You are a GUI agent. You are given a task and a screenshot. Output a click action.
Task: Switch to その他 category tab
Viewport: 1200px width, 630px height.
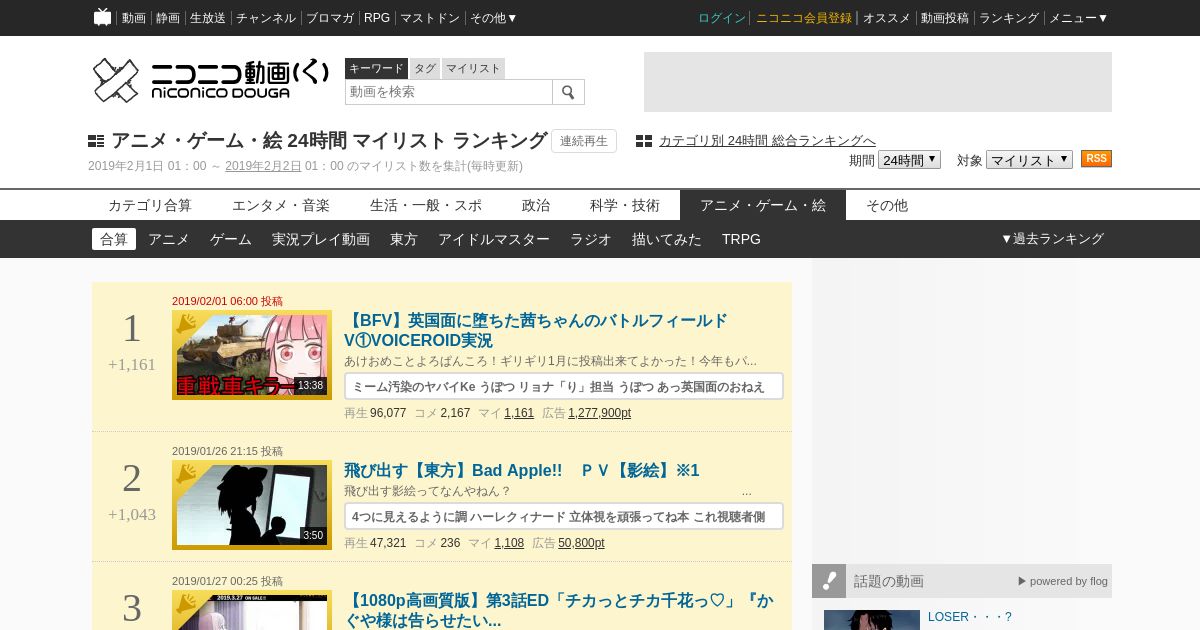tap(887, 205)
